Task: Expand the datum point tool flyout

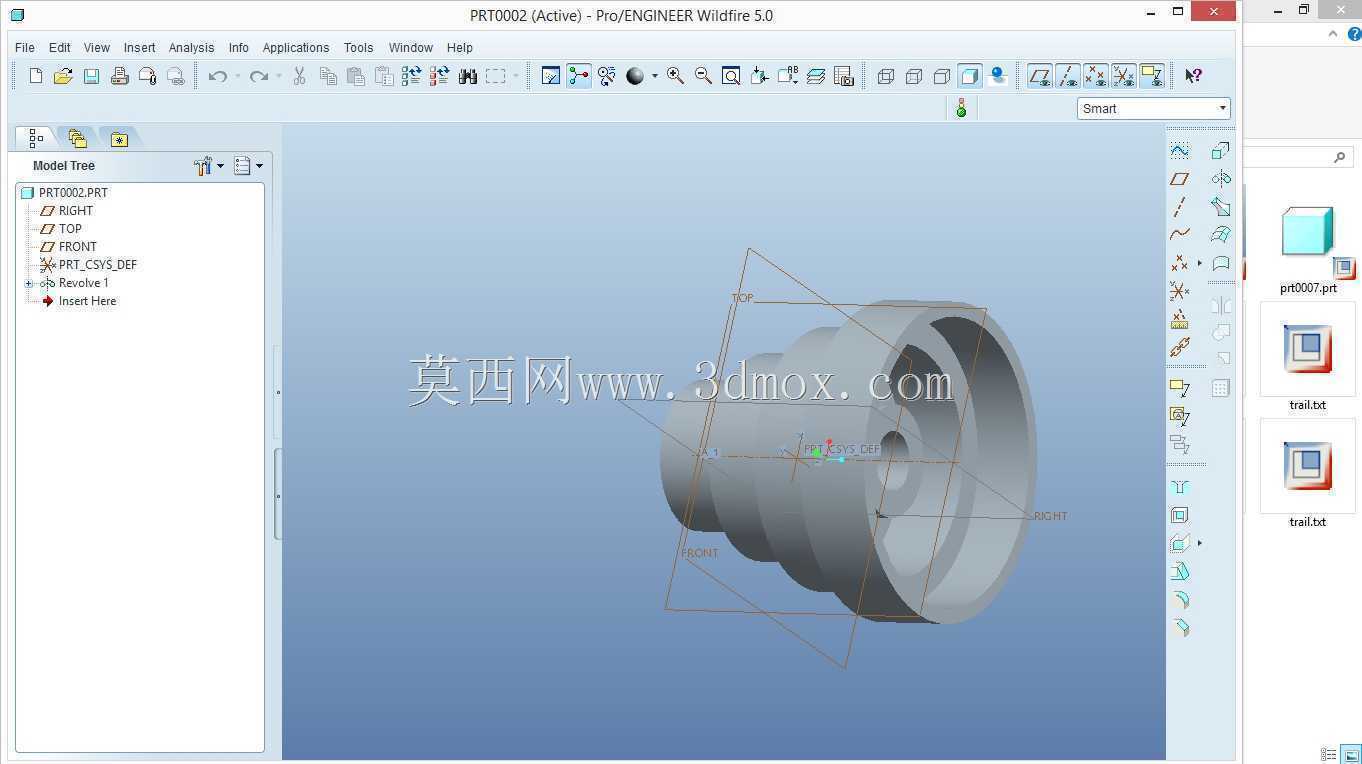Action: tap(1200, 263)
